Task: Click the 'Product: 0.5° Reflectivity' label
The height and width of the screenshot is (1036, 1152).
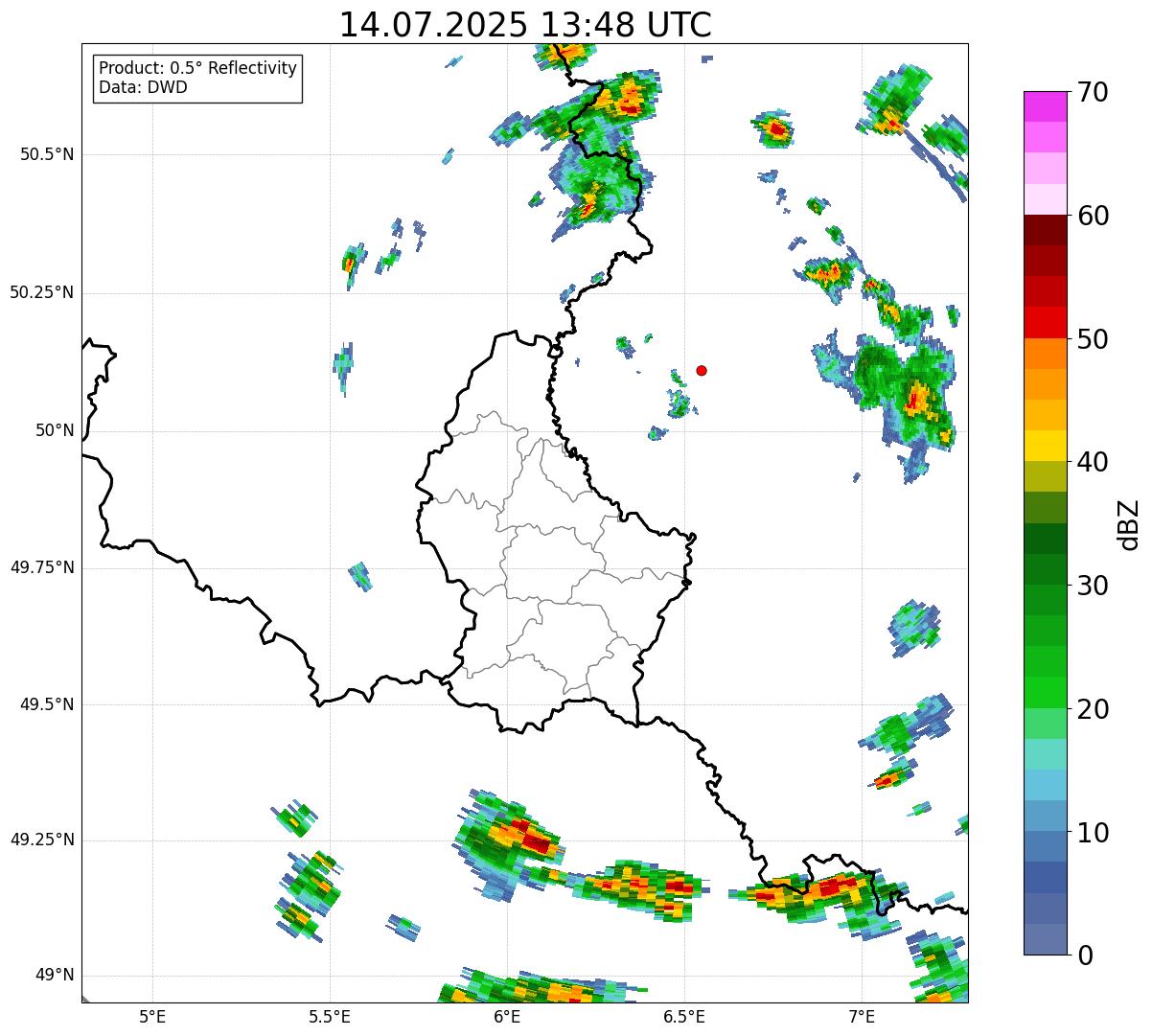Action: tap(197, 69)
